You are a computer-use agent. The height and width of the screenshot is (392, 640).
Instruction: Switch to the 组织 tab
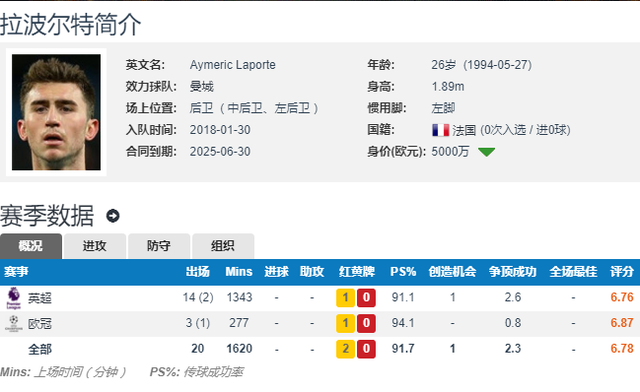[x=223, y=246]
